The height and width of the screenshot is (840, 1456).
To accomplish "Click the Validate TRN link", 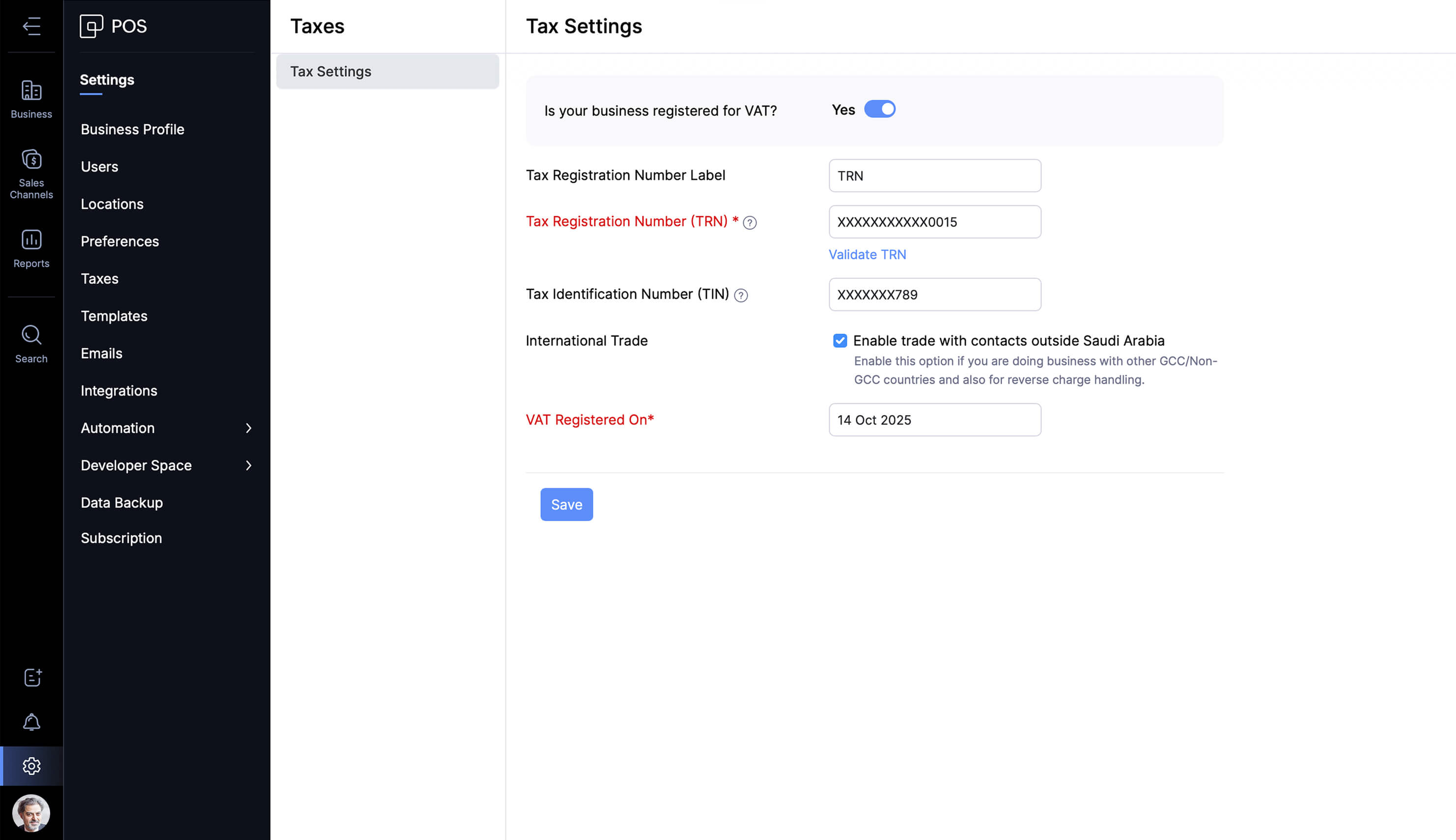I will 867,254.
